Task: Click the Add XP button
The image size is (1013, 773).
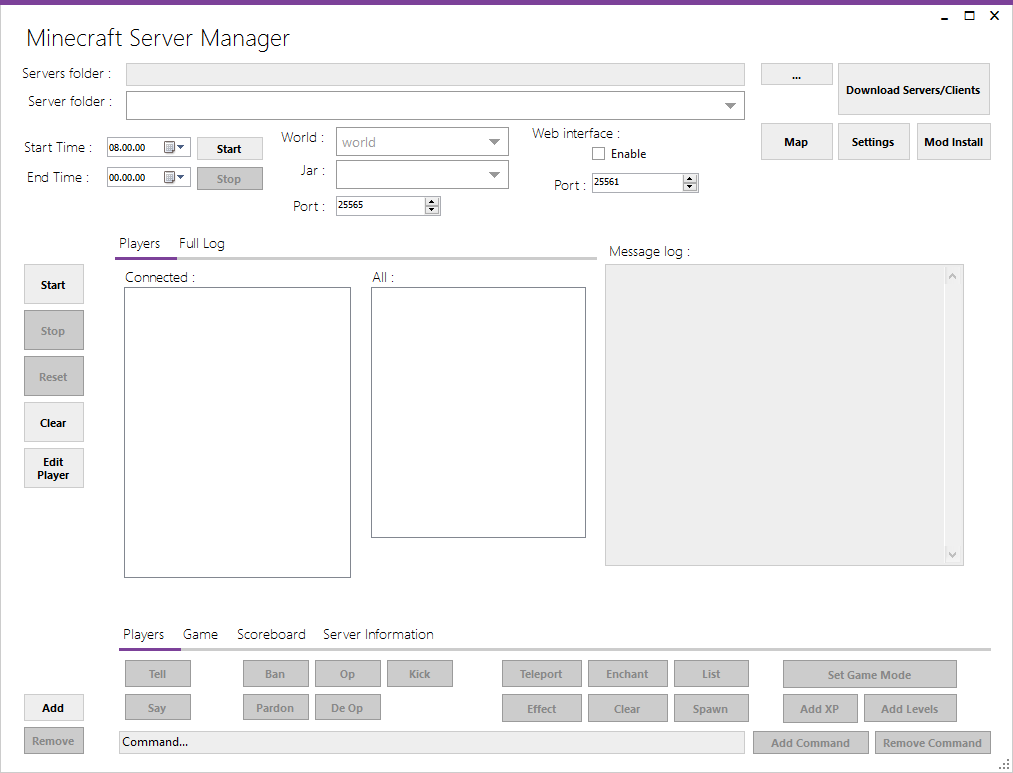Action: (x=820, y=708)
